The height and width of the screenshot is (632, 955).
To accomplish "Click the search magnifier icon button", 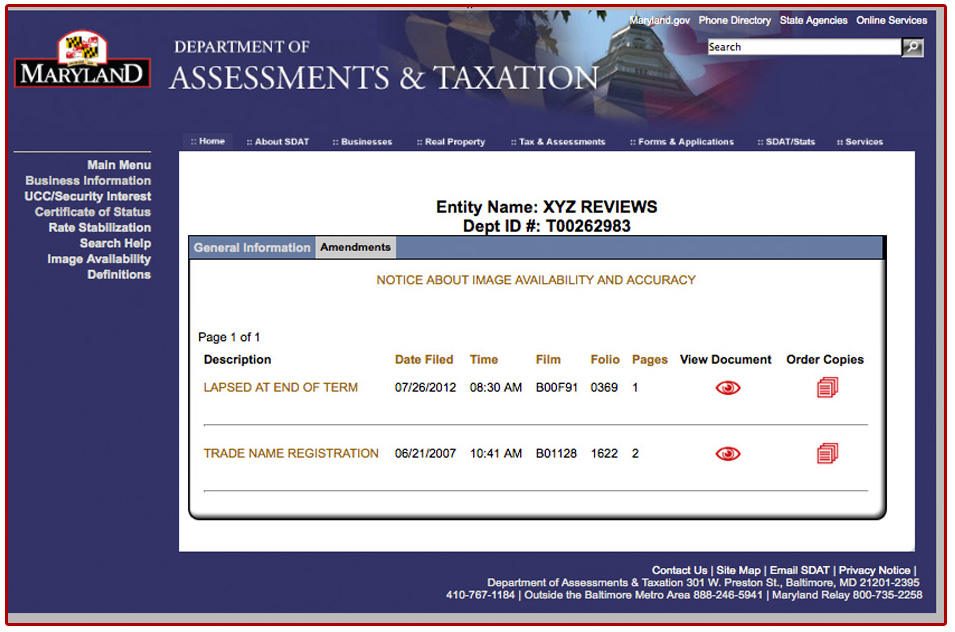I will click(x=912, y=47).
